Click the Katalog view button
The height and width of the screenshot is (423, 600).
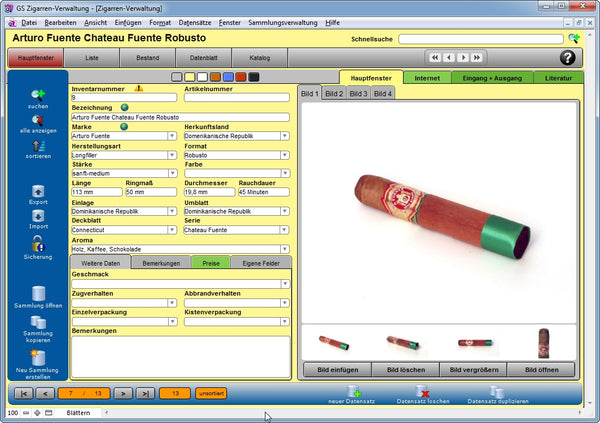260,58
